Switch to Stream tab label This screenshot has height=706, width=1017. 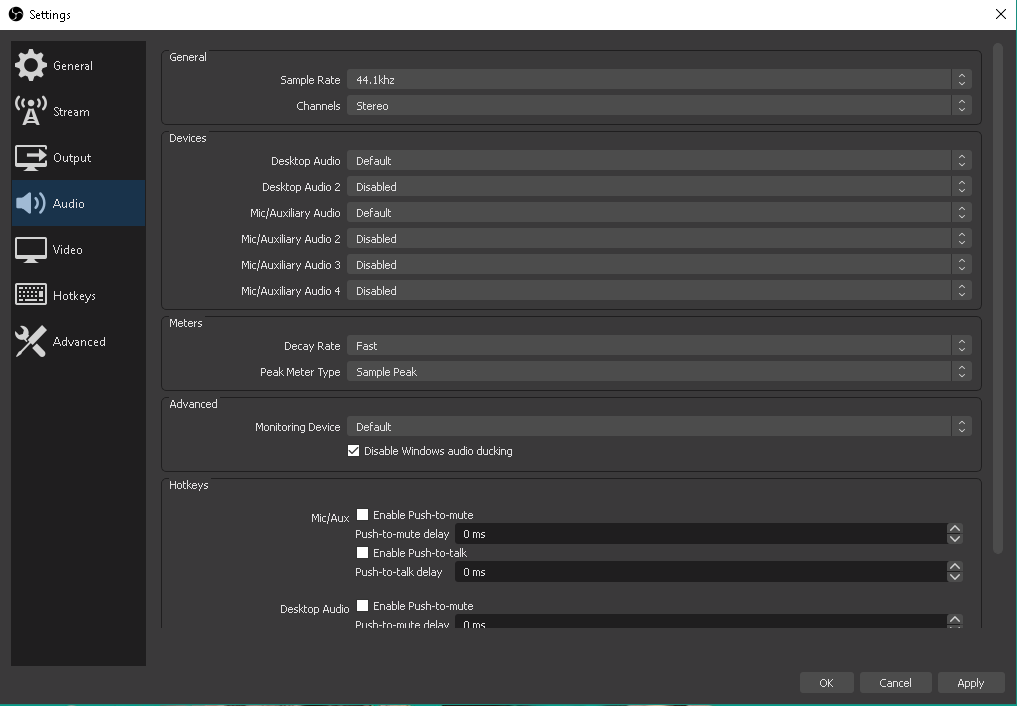71,112
